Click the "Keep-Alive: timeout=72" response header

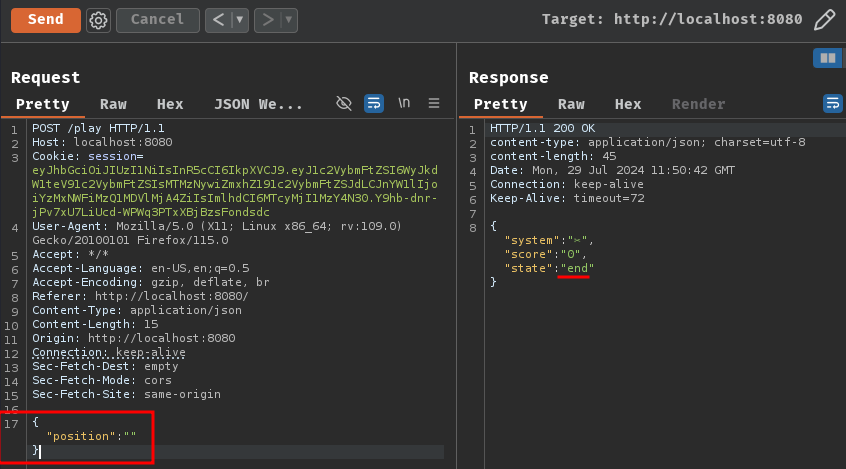click(x=567, y=199)
